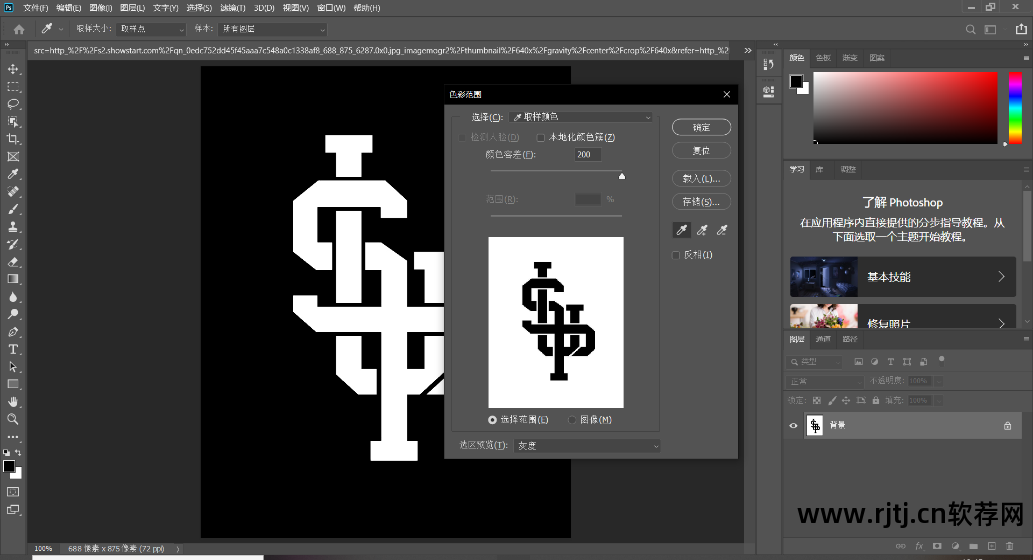Screen dimensions: 1033x560
Task: Select the 图像 radio button
Action: tap(572, 420)
